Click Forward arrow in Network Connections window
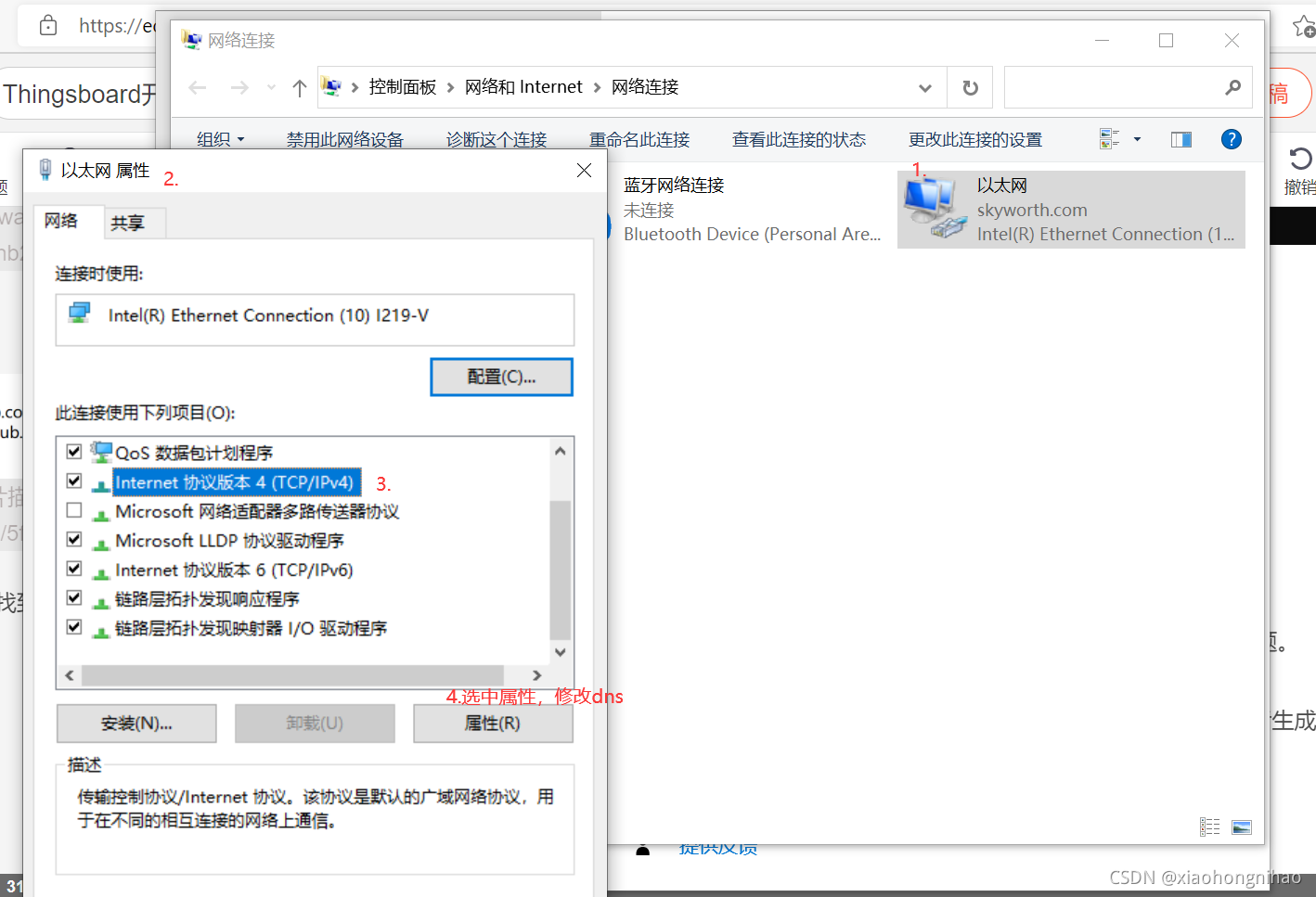Viewport: 1316px width, 897px height. [239, 87]
